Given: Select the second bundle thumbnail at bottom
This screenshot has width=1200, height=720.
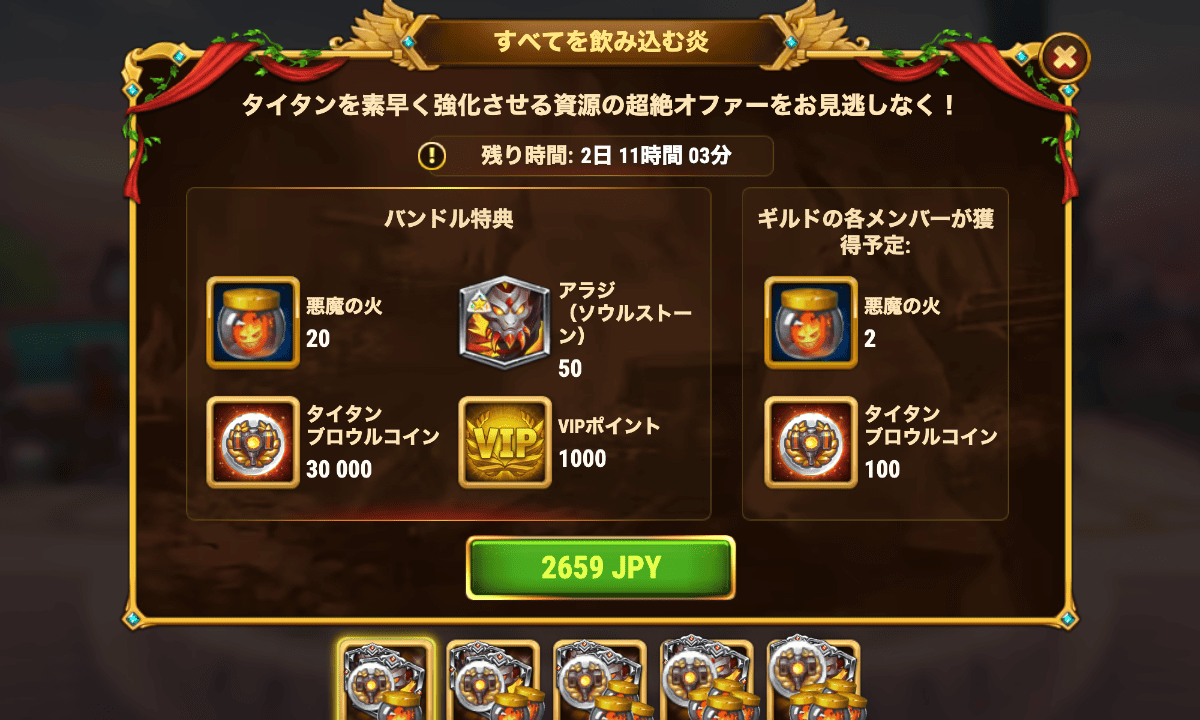Looking at the screenshot, I should [493, 680].
